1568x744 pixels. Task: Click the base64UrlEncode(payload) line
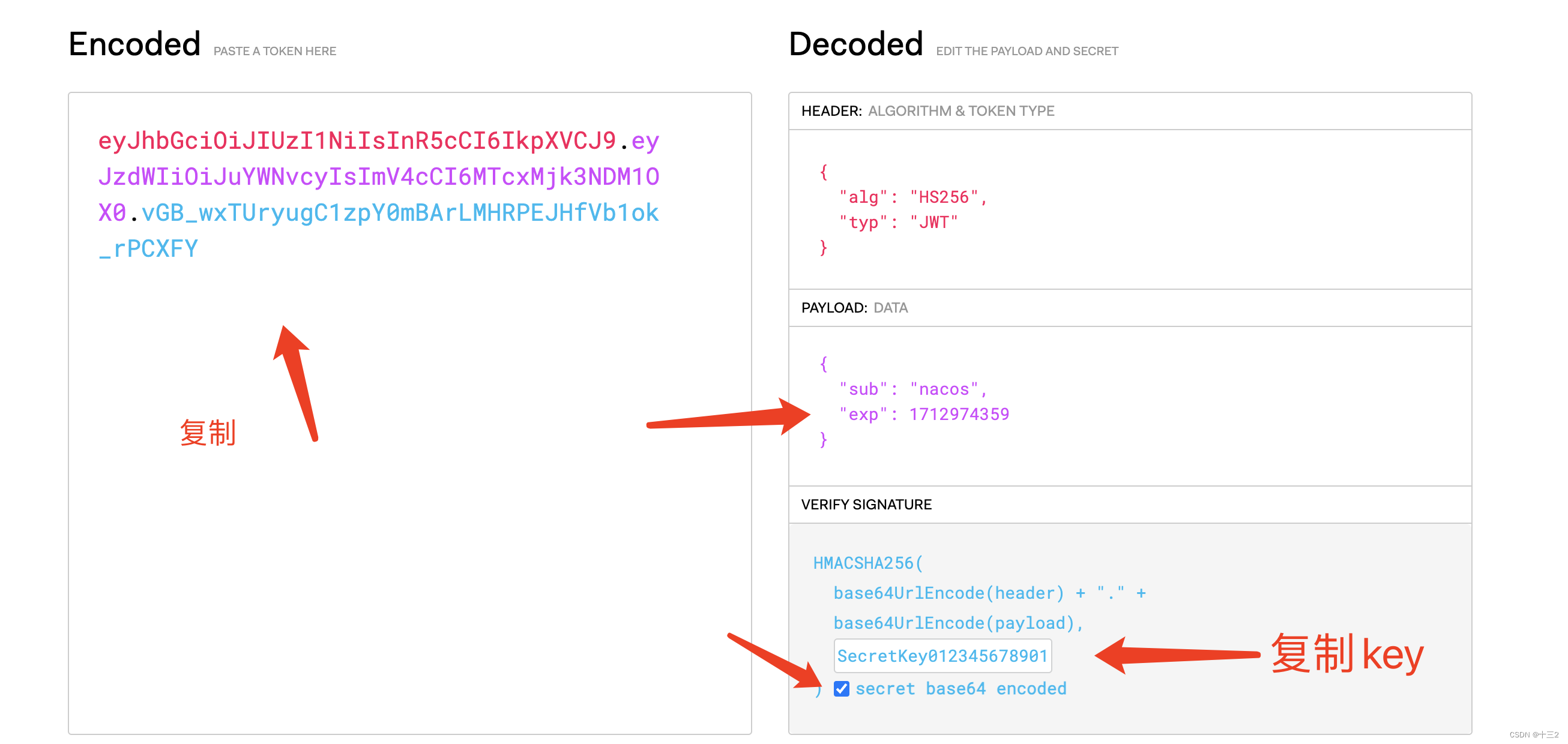click(x=958, y=622)
